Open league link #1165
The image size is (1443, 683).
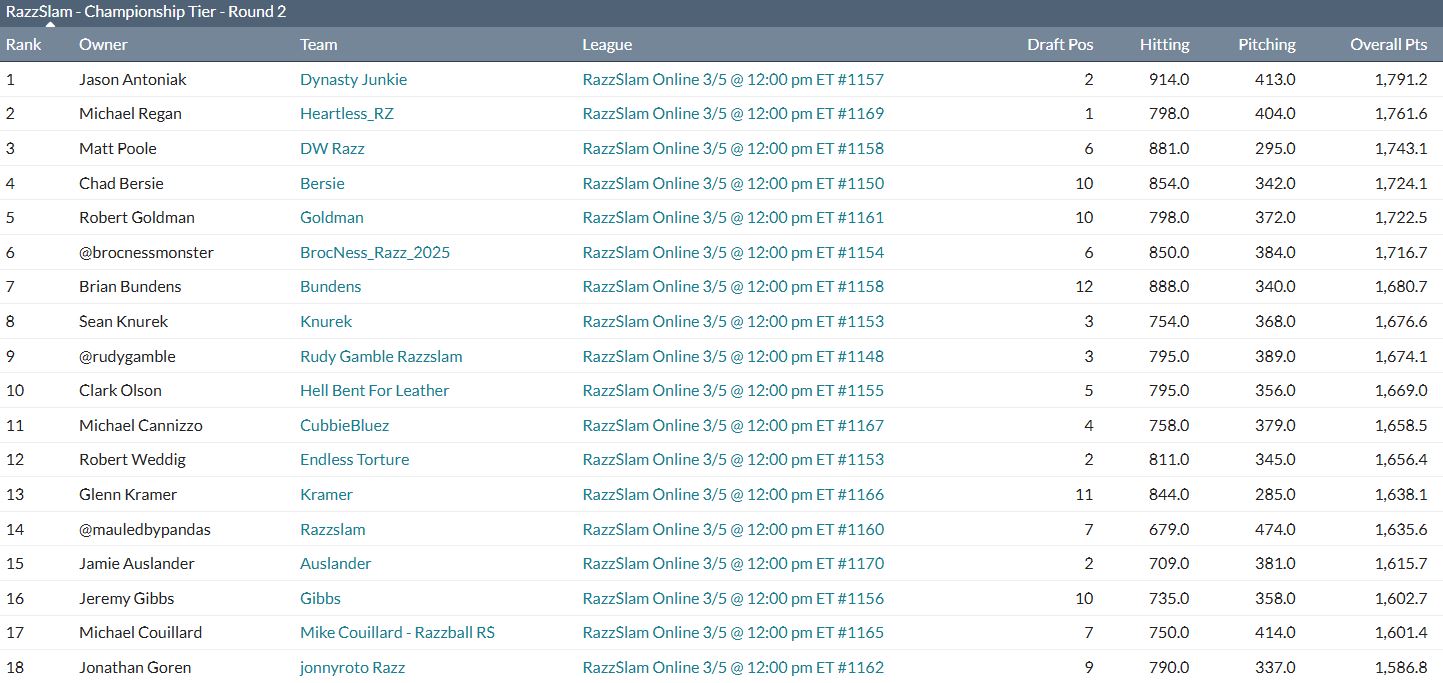(733, 632)
